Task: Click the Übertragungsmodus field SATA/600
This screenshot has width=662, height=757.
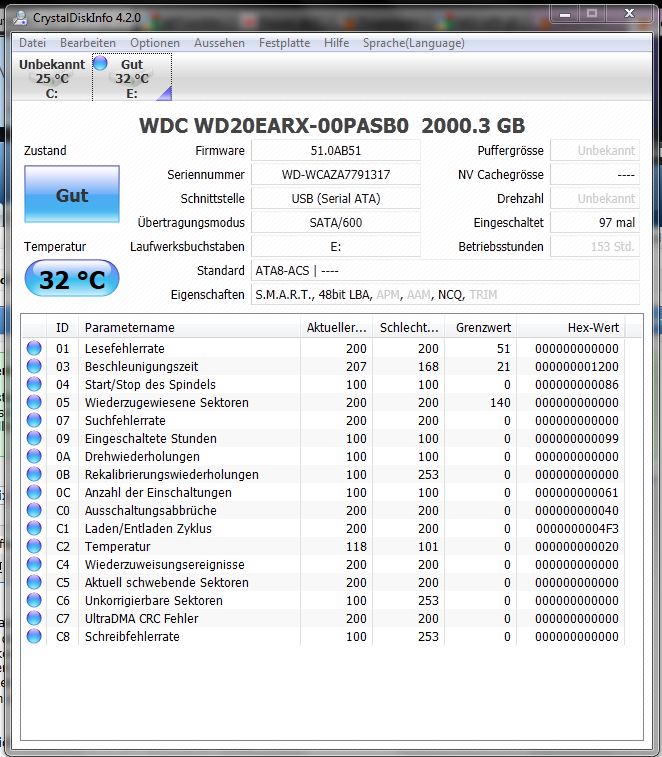Action: tap(336, 223)
